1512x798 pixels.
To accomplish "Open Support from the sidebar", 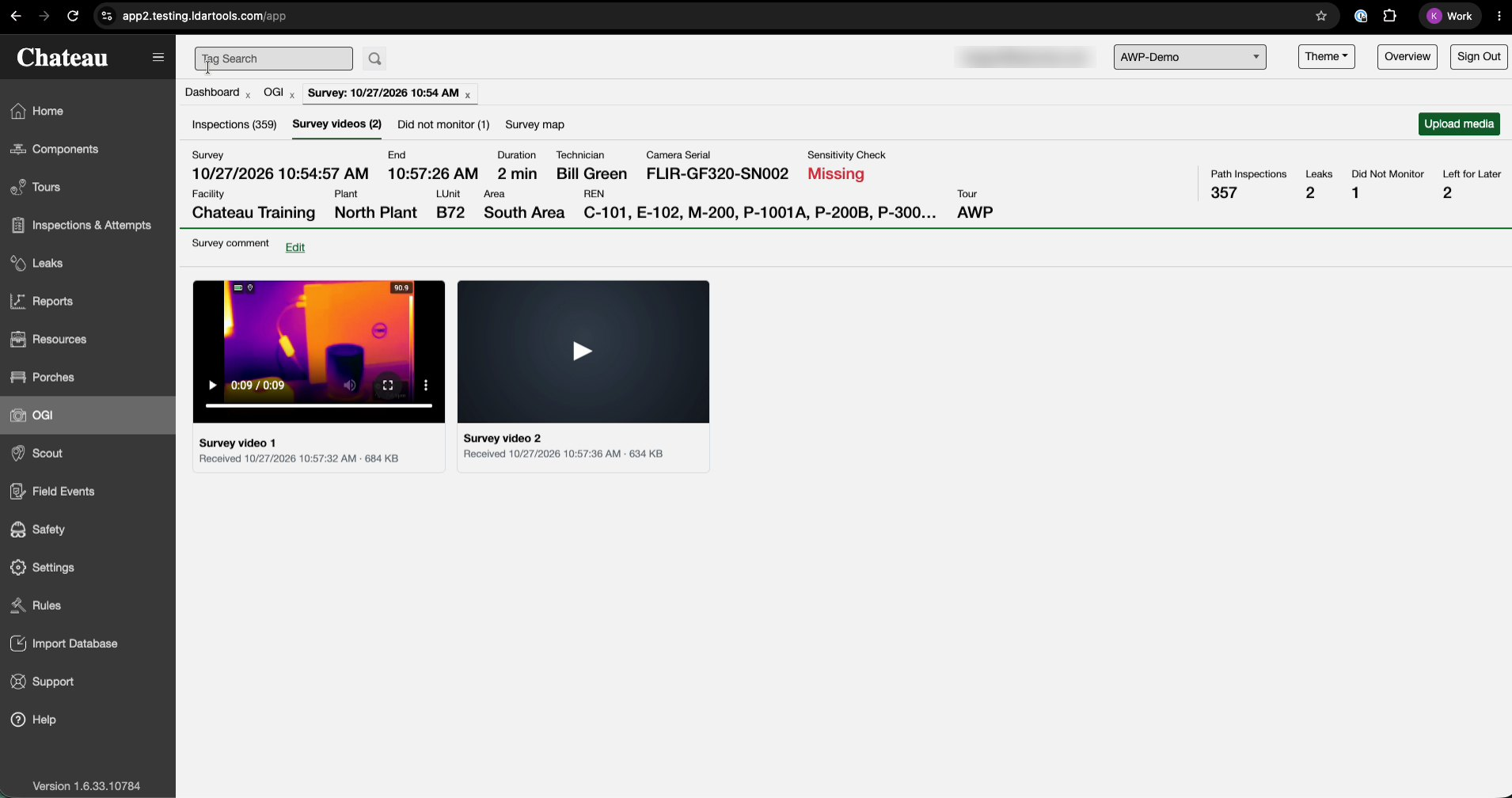I will 88,681.
